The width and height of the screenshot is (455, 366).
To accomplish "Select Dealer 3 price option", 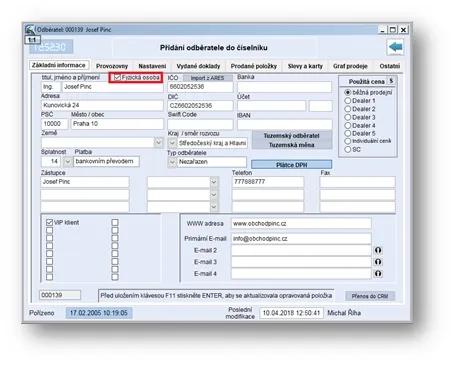I will (348, 117).
